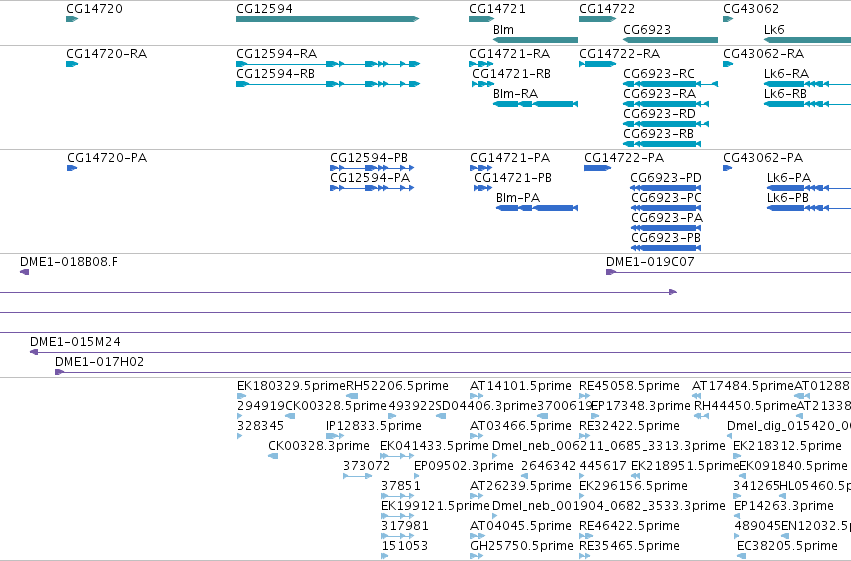Click the CG6923-PC protein label
The width and height of the screenshot is (851, 561).
pos(666,198)
